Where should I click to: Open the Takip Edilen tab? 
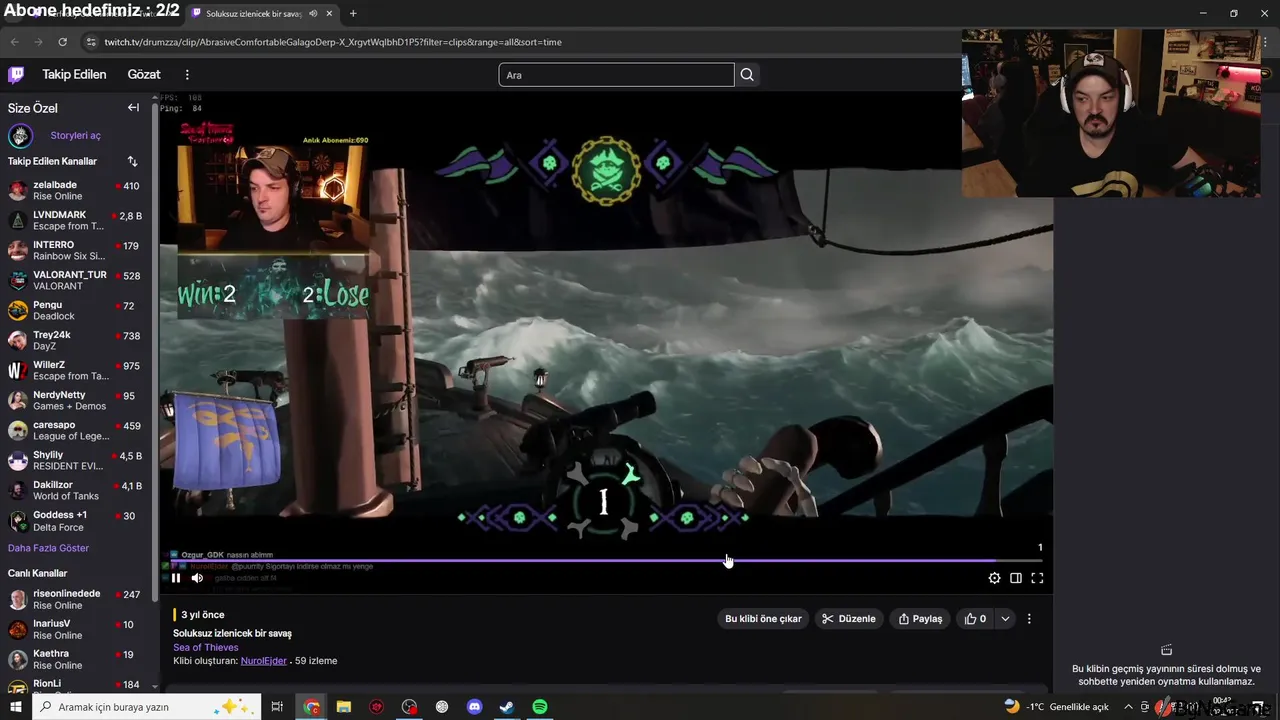click(74, 75)
